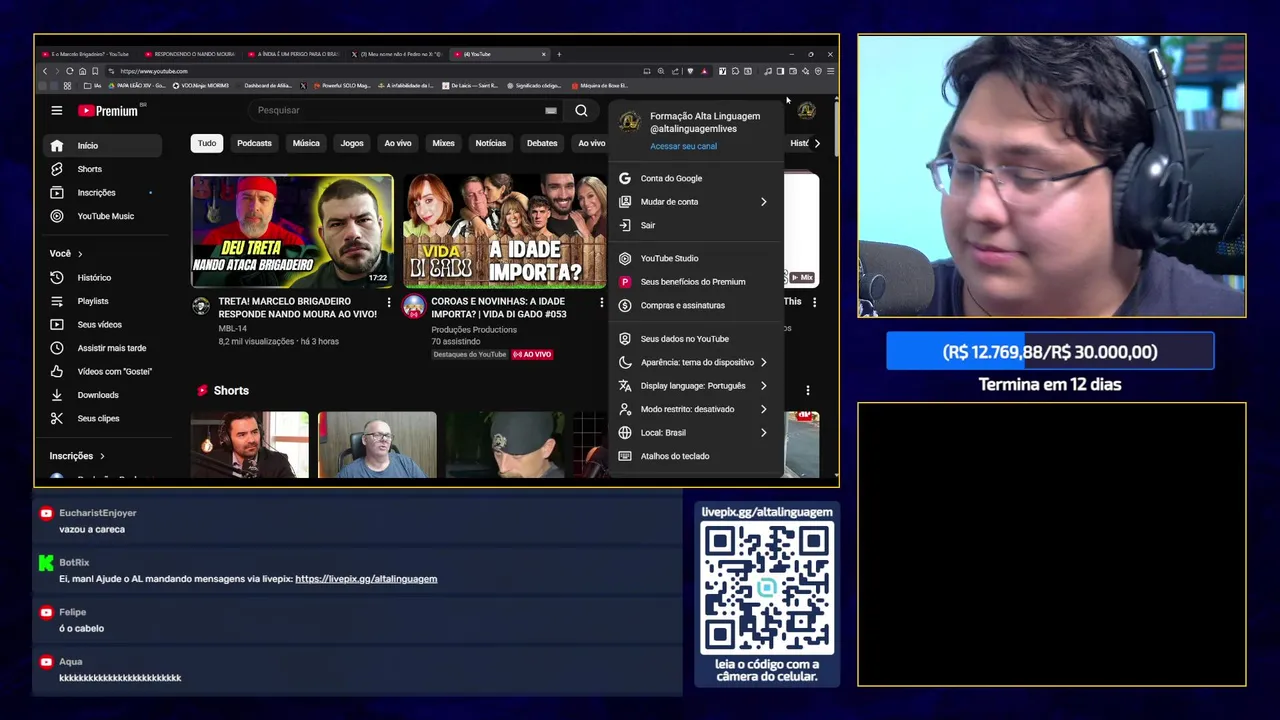The image size is (1280, 720).
Task: Switch to the RESPONDENDO O NANDO MOURA browser tab
Action: (x=190, y=54)
